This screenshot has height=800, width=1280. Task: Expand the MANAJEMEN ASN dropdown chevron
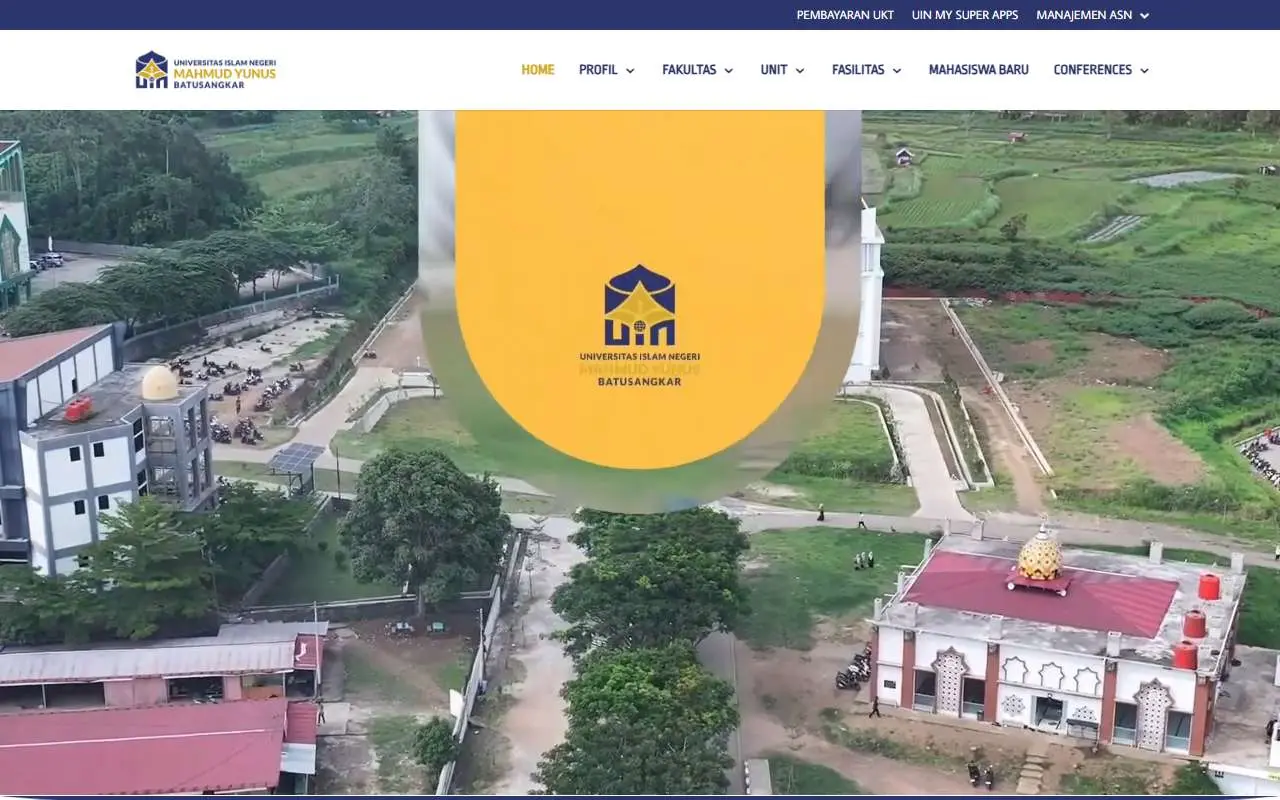pos(1144,16)
